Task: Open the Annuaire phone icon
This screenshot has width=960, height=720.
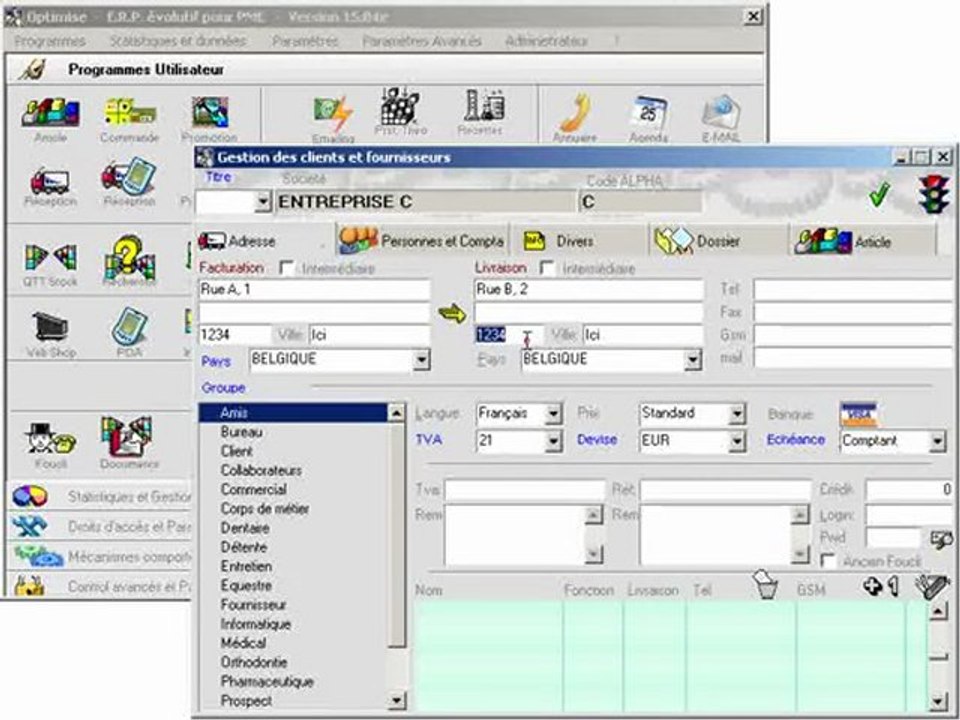Action: pyautogui.click(x=575, y=119)
